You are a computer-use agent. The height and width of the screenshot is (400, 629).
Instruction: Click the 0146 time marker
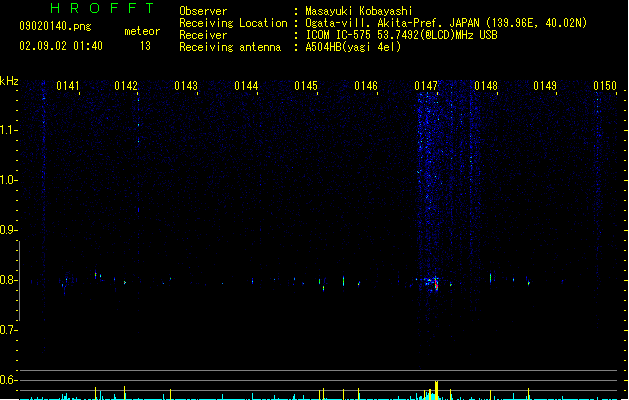[366, 86]
